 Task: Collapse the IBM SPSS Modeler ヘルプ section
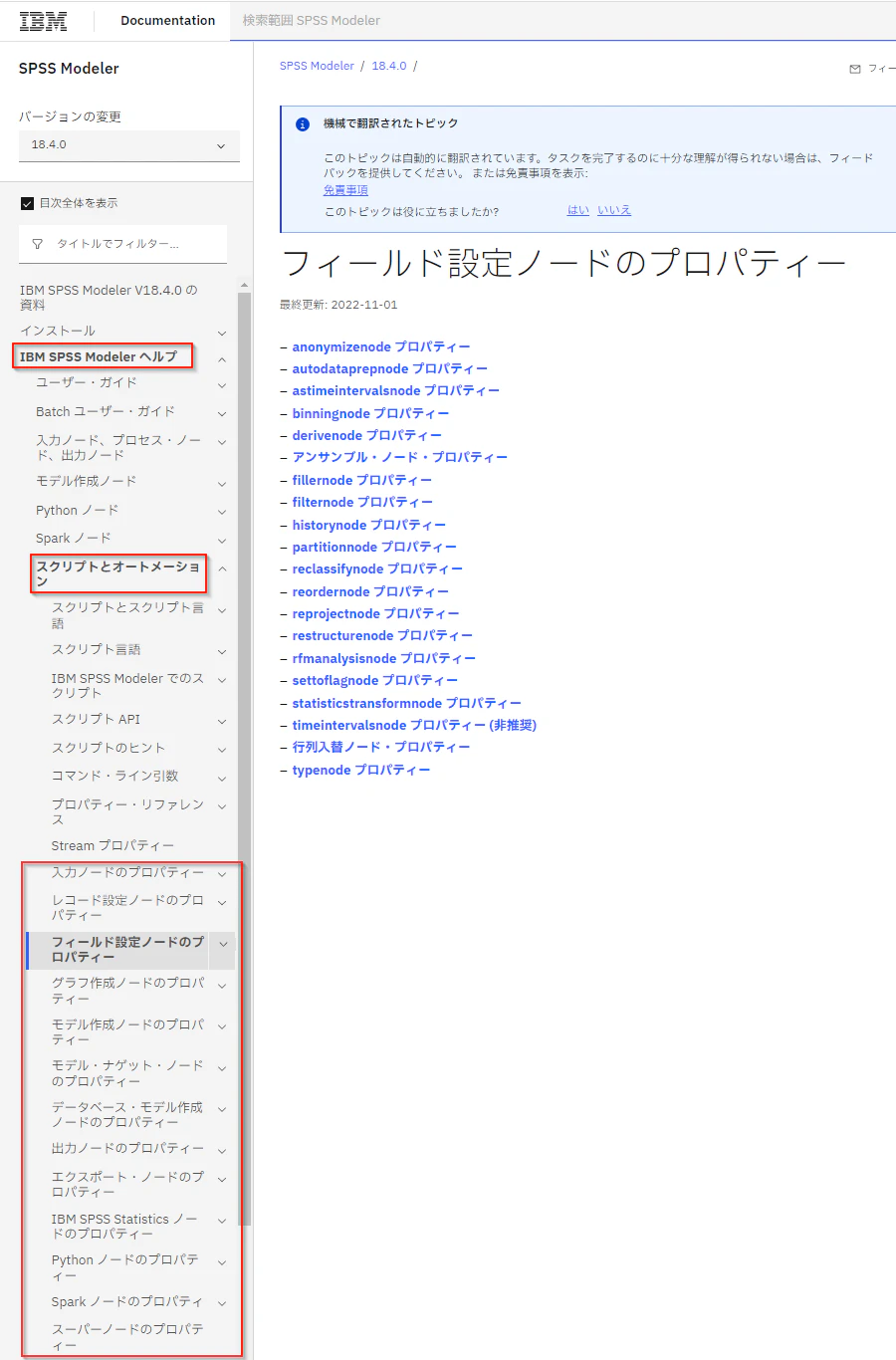pos(222,358)
